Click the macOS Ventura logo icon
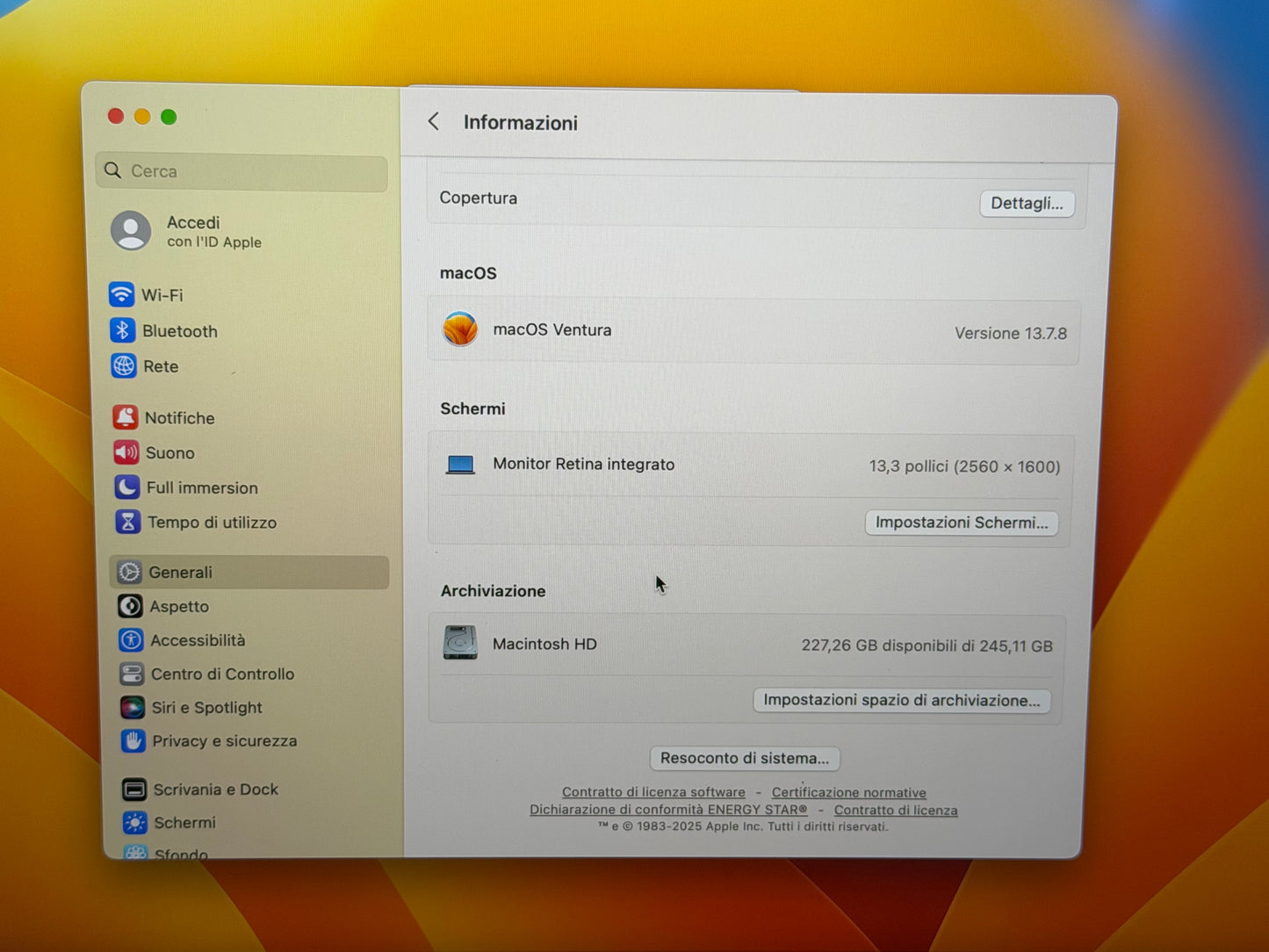This screenshot has width=1269, height=952. coord(460,329)
